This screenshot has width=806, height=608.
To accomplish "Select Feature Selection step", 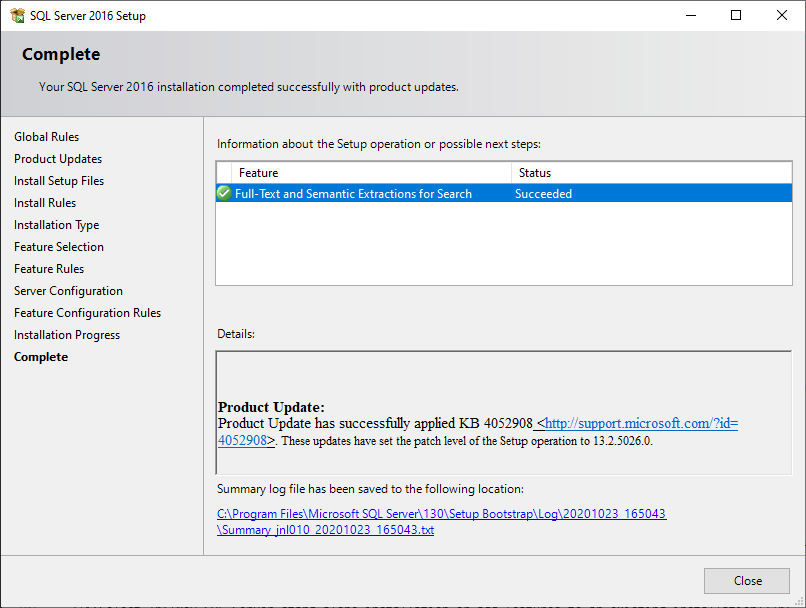I will click(59, 247).
